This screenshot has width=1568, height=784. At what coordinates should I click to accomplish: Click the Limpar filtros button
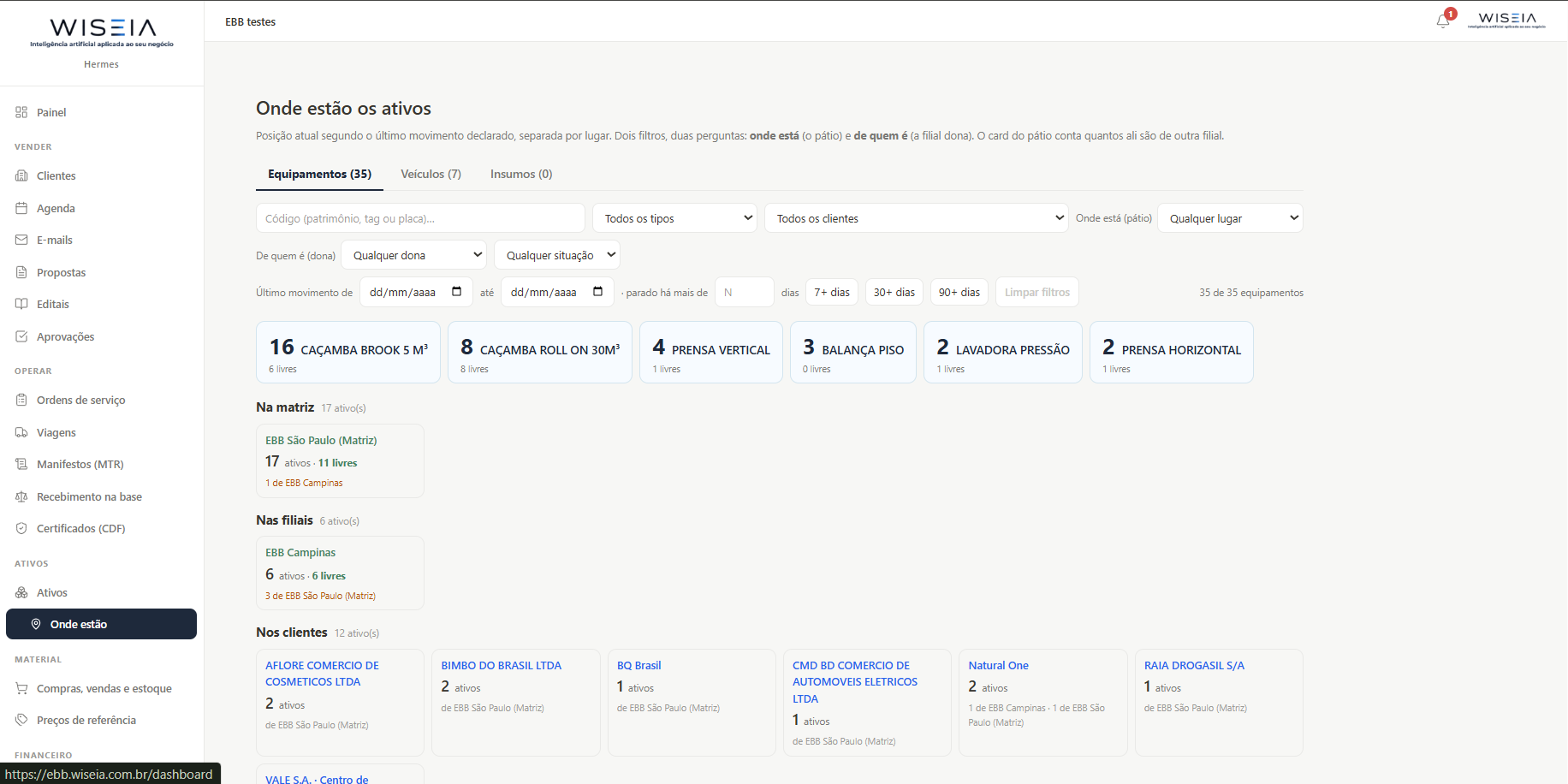1037,292
